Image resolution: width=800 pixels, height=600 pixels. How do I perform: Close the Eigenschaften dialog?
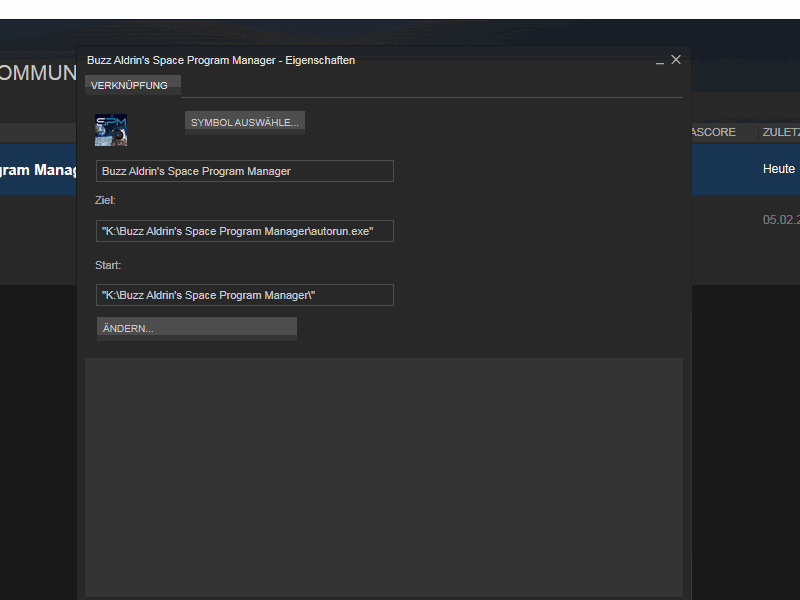tap(676, 60)
